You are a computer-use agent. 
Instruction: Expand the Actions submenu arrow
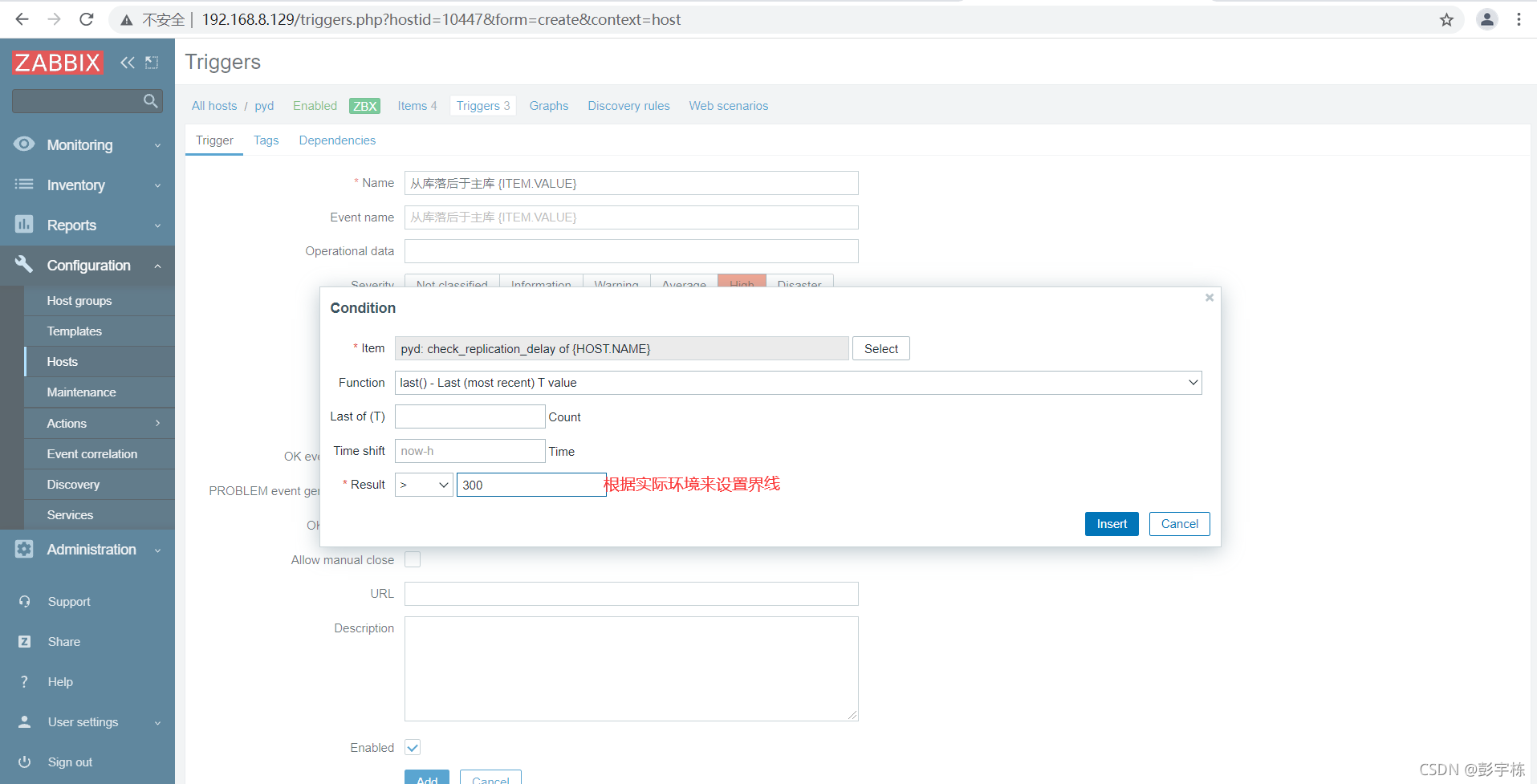157,423
